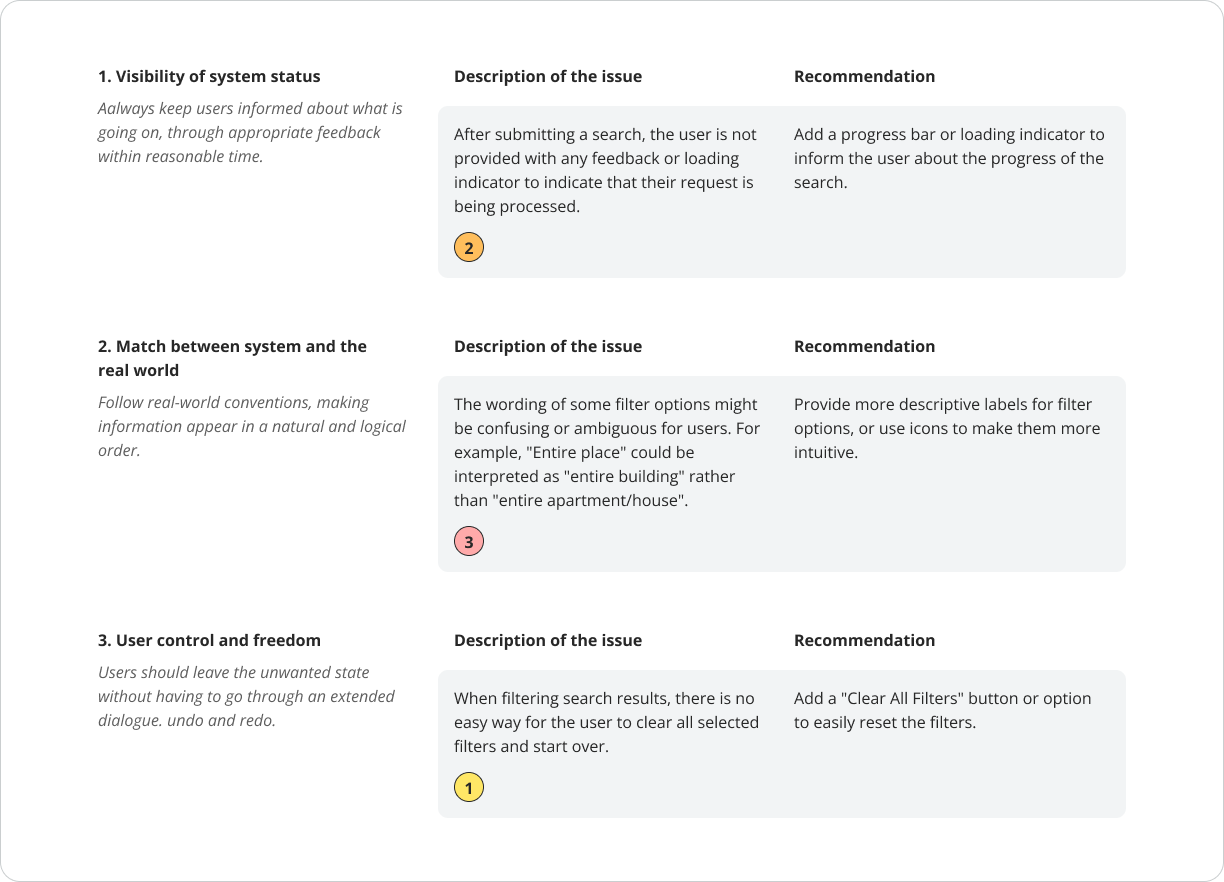Image resolution: width=1224 pixels, height=882 pixels.
Task: Click the recommendation to provide more descriptive labels
Action: coord(947,428)
